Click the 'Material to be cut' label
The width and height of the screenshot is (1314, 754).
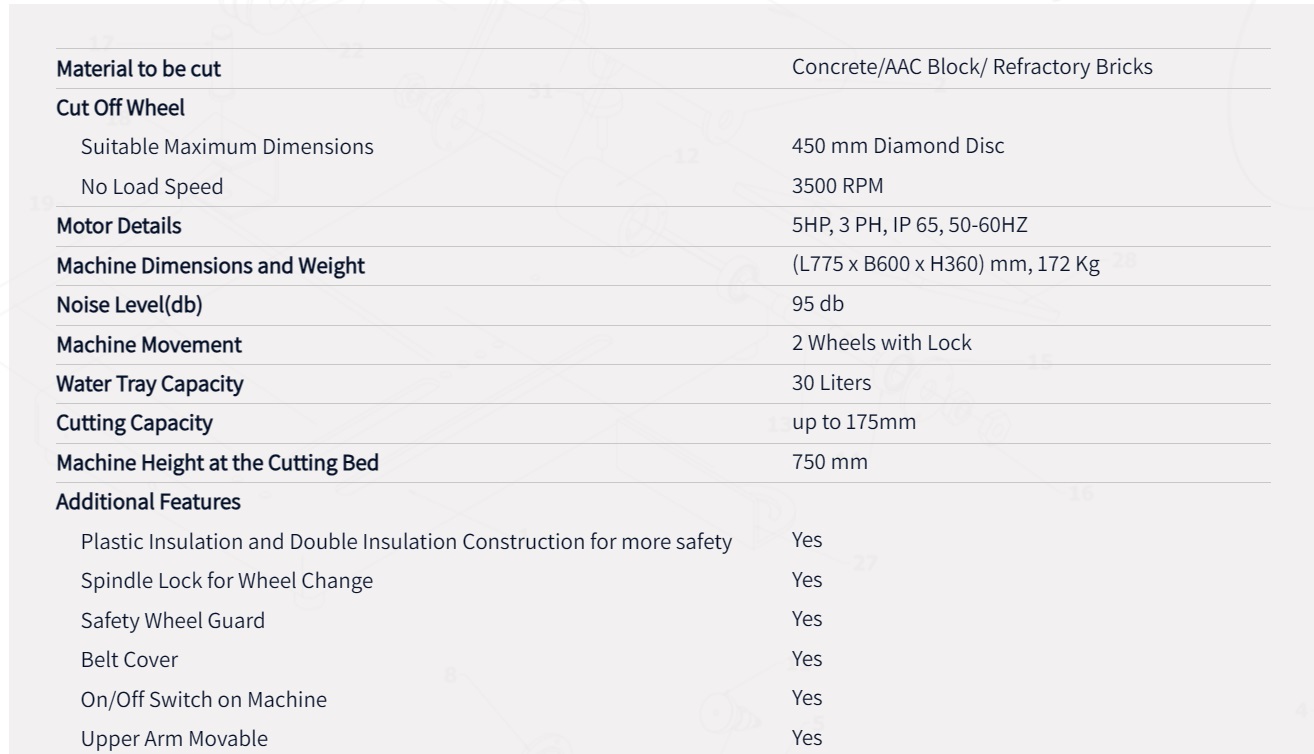coord(138,69)
